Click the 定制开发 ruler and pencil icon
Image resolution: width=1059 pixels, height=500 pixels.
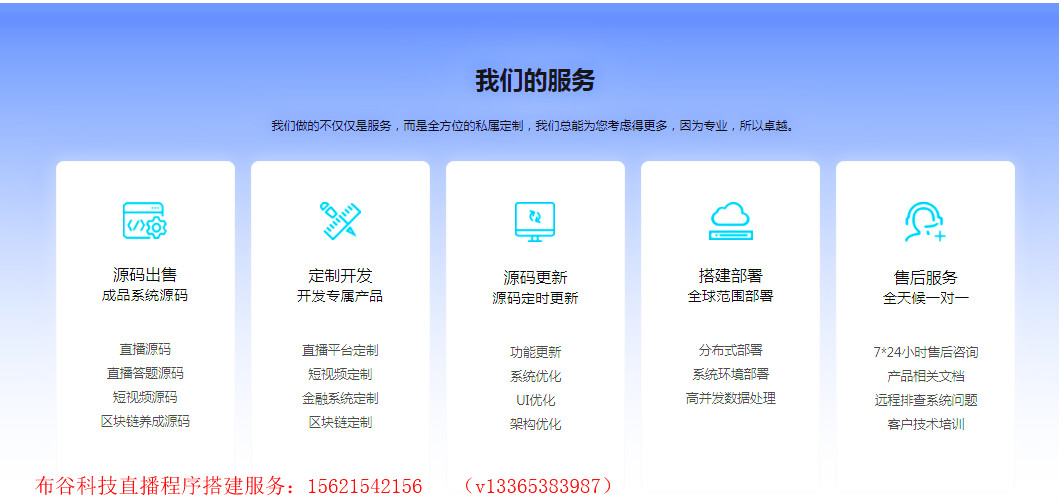click(x=340, y=220)
